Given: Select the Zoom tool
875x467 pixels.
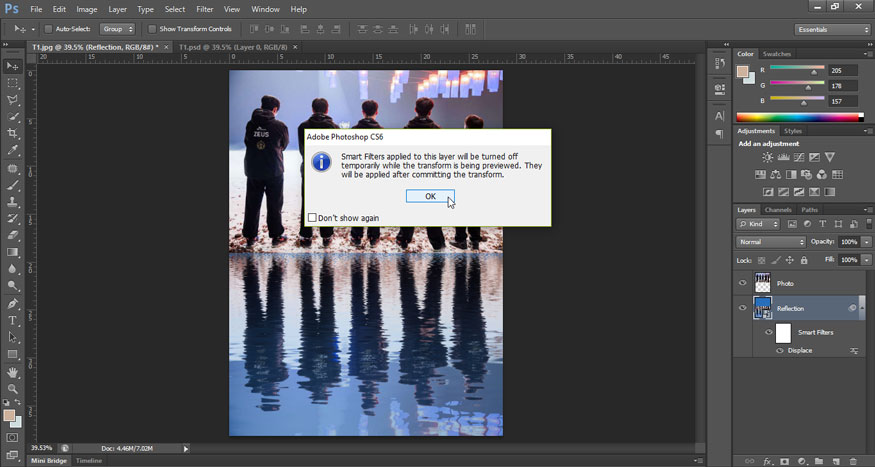Looking at the screenshot, I should click(x=13, y=389).
